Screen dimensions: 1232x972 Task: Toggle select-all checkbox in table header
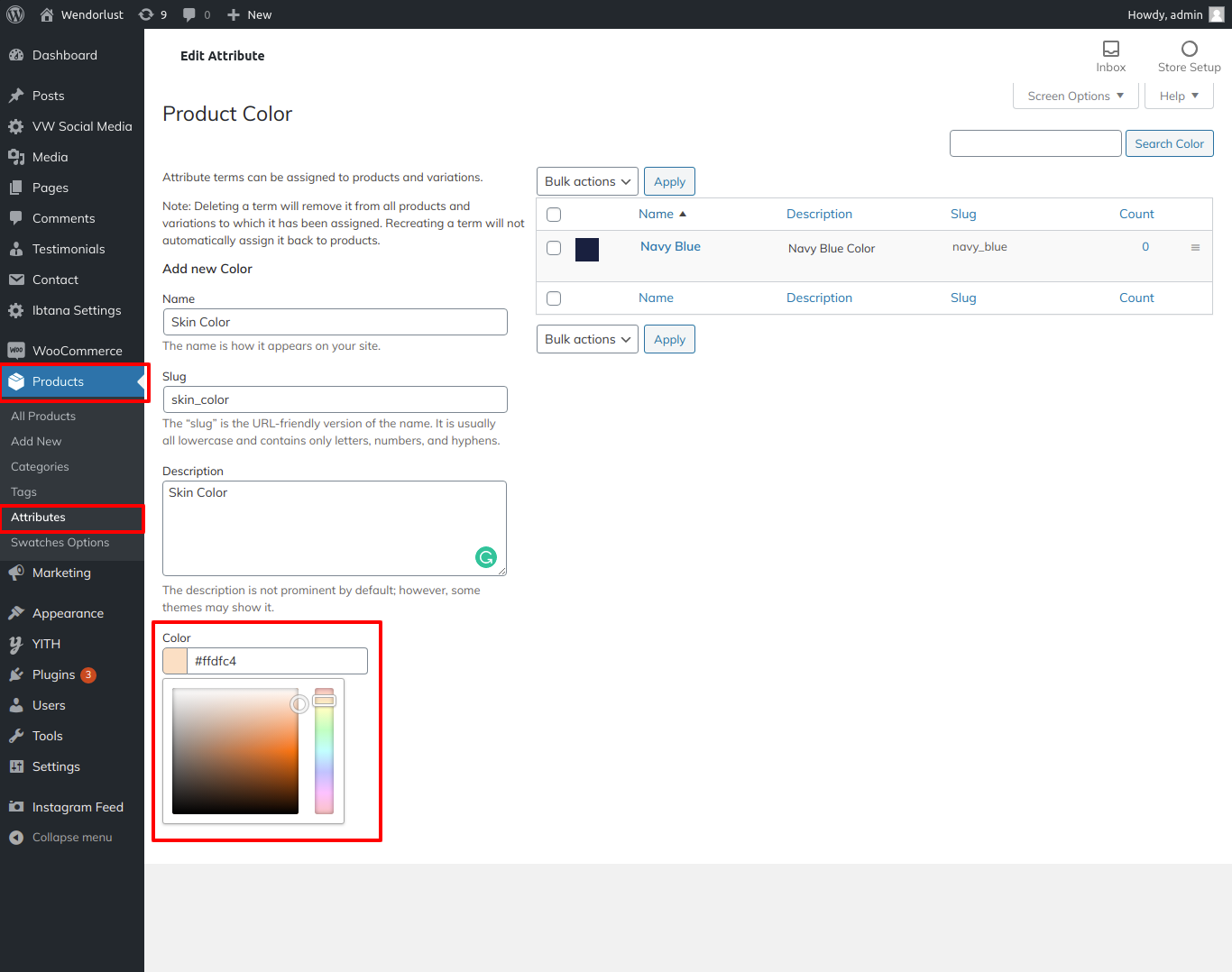coord(554,215)
